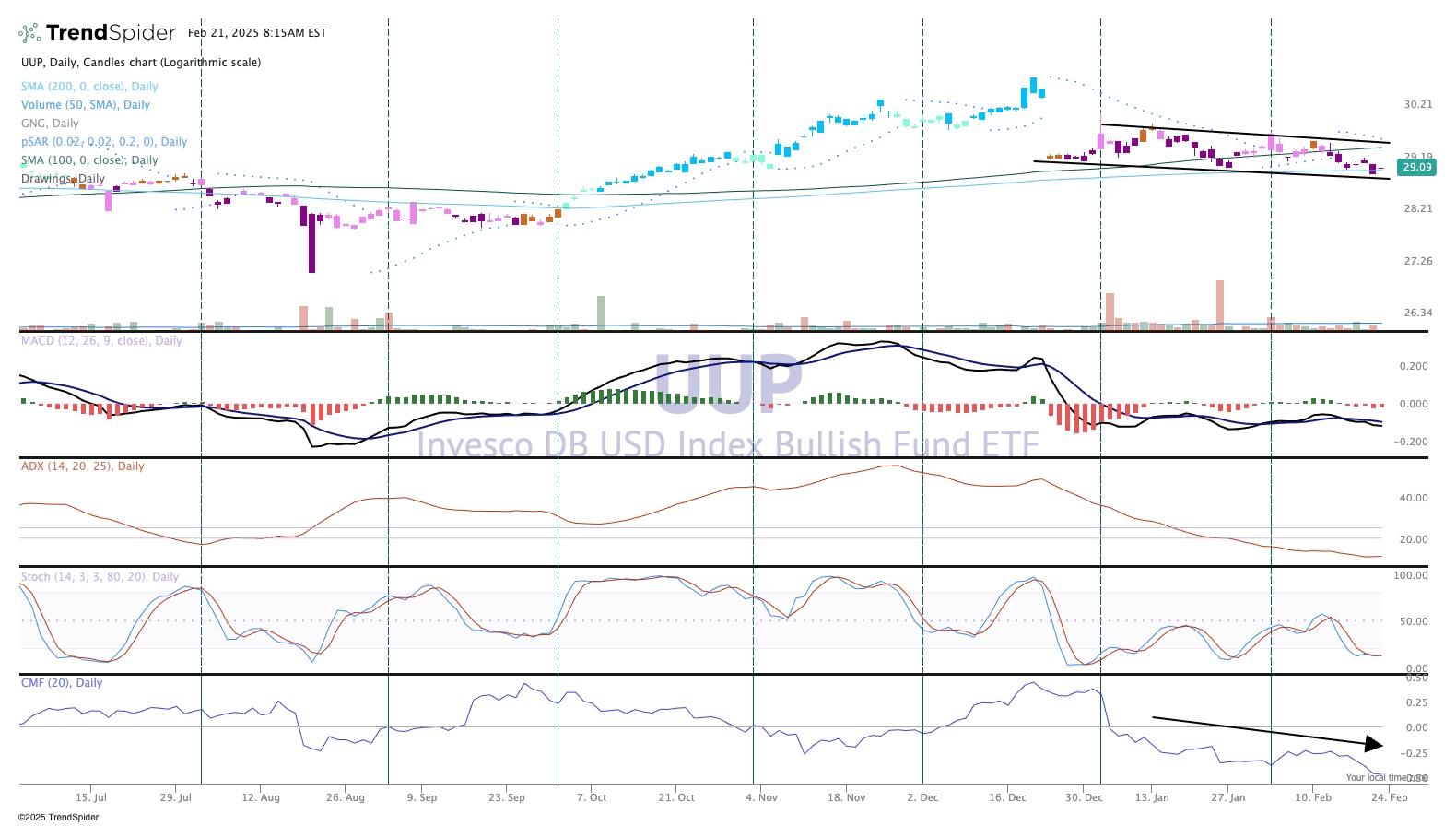Click the Drawings, Daily legend entry
1456x826 pixels.
pyautogui.click(x=63, y=179)
